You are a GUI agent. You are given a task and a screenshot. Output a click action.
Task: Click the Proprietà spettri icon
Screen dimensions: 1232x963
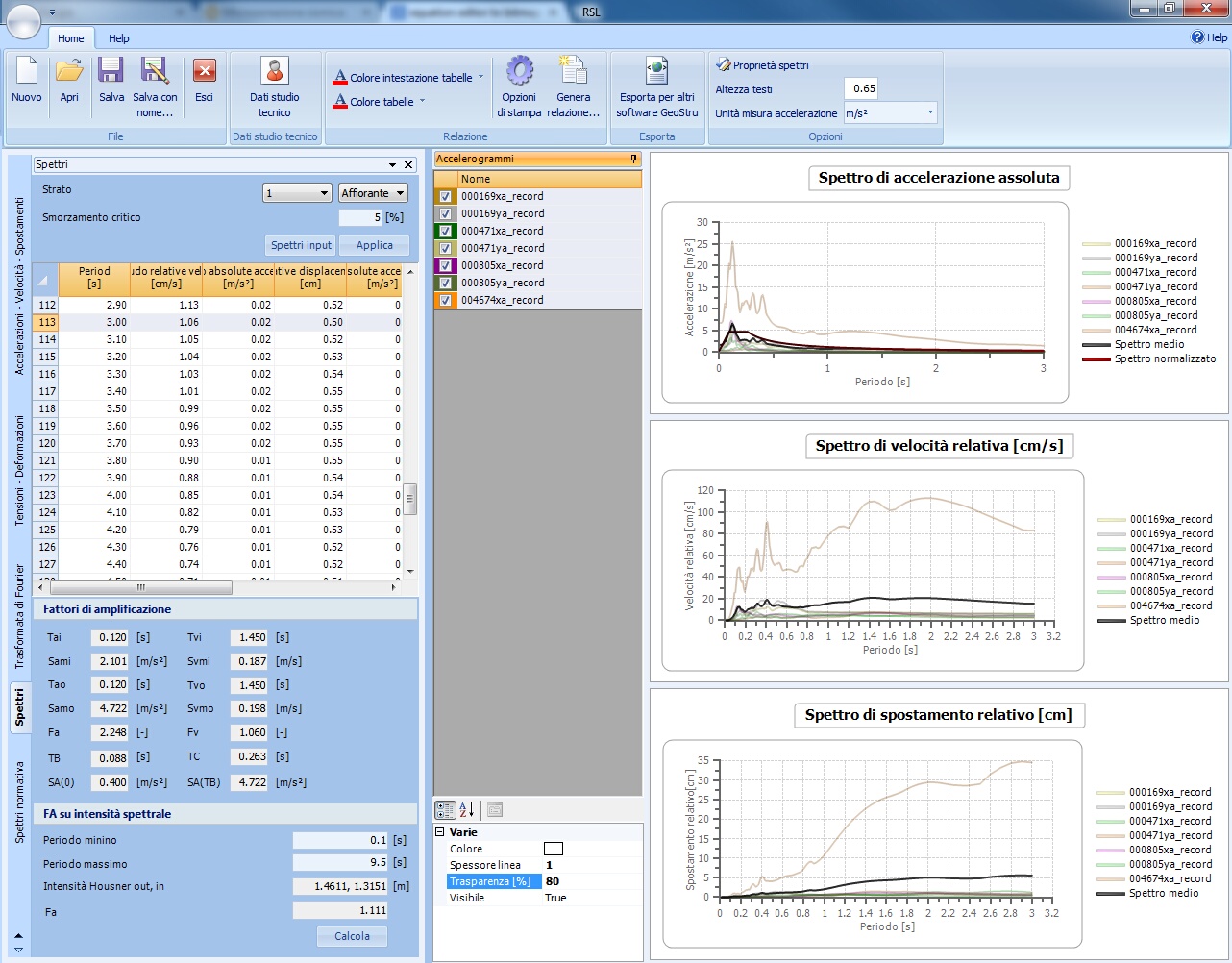[x=724, y=65]
